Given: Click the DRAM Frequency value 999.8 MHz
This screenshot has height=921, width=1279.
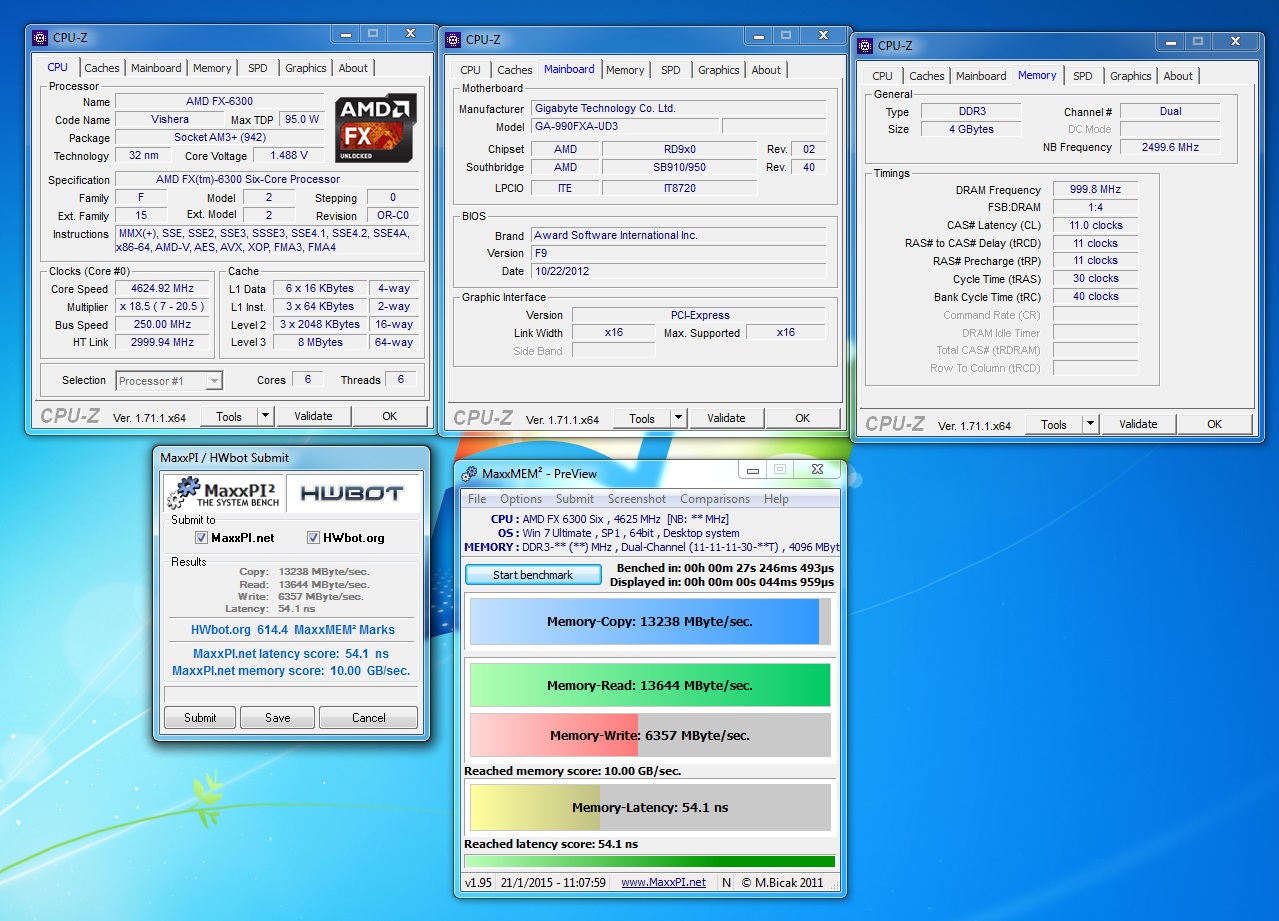Looking at the screenshot, I should [x=1095, y=190].
